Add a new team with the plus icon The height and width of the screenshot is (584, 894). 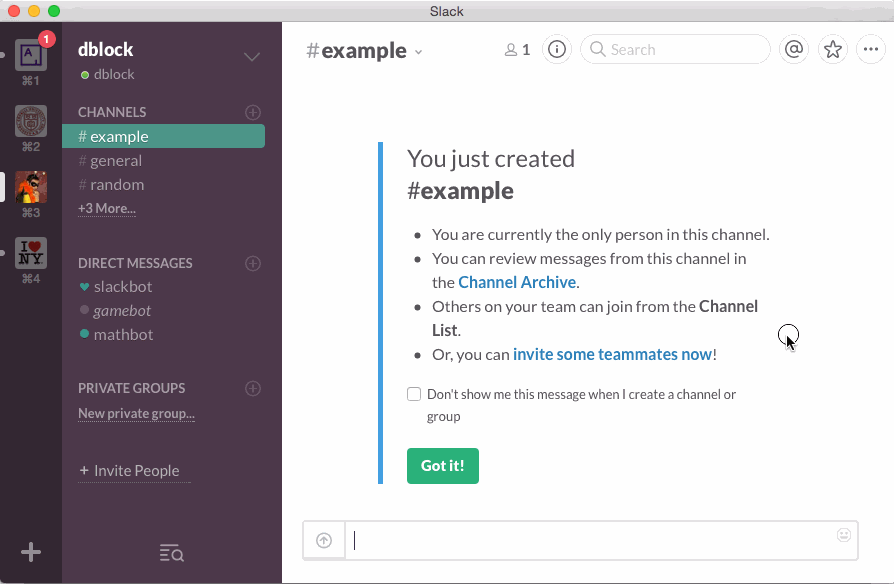click(31, 551)
